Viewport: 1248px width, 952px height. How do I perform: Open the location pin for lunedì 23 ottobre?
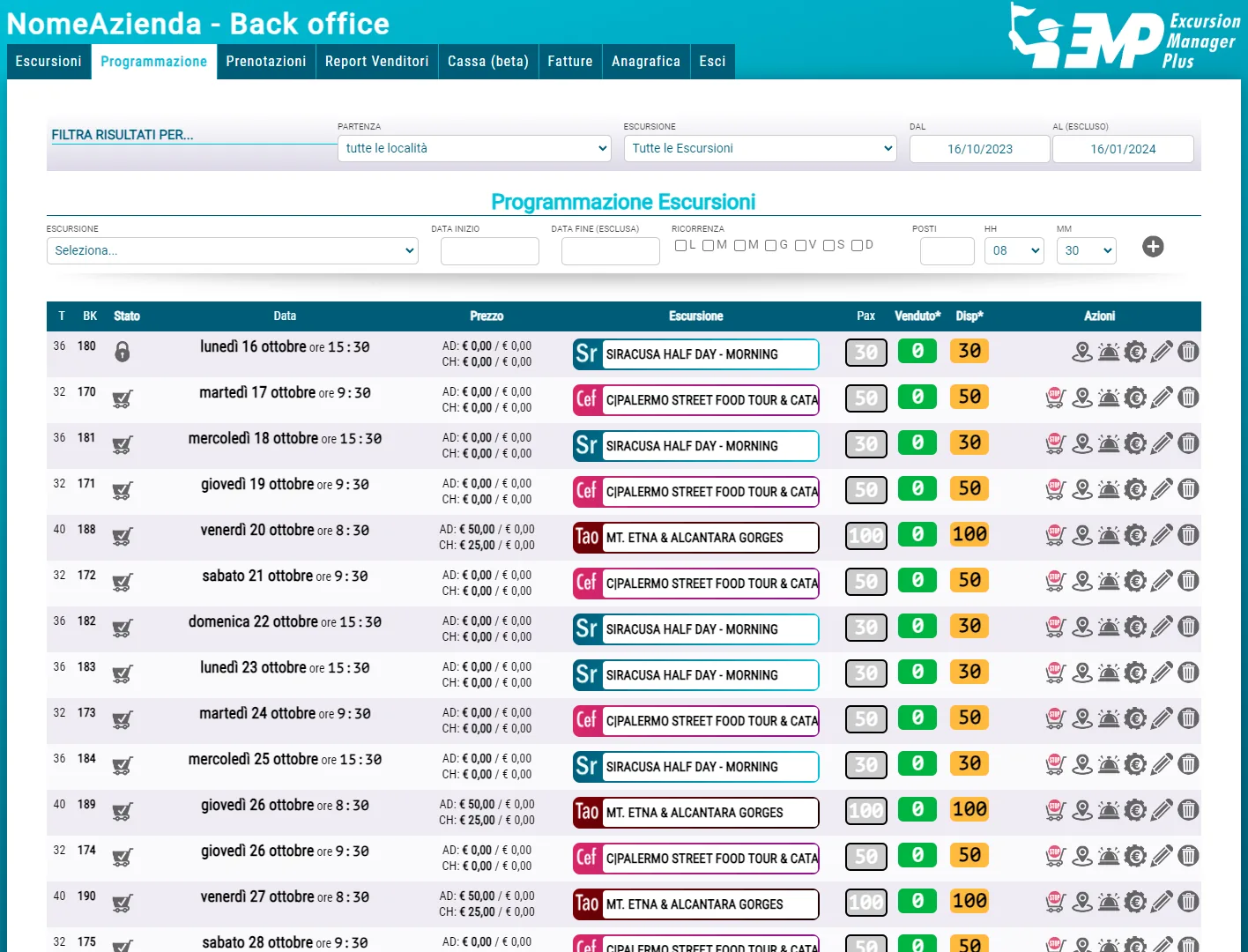1082,673
